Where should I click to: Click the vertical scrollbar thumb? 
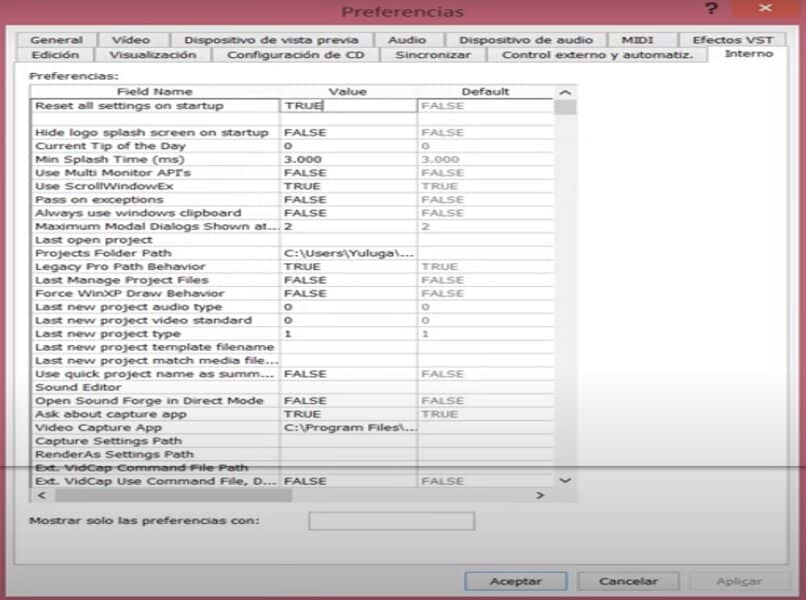pyautogui.click(x=565, y=107)
